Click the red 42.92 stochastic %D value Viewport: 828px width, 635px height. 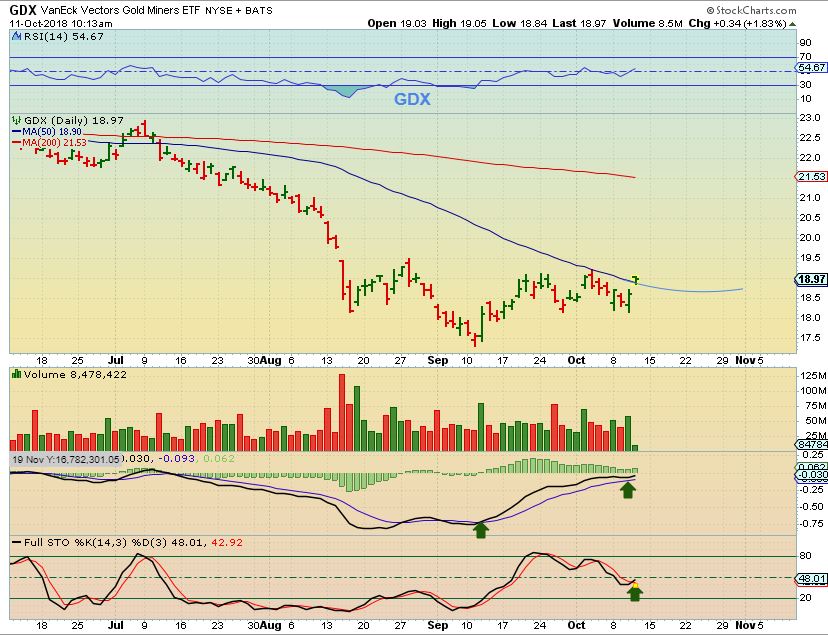pyautogui.click(x=227, y=542)
